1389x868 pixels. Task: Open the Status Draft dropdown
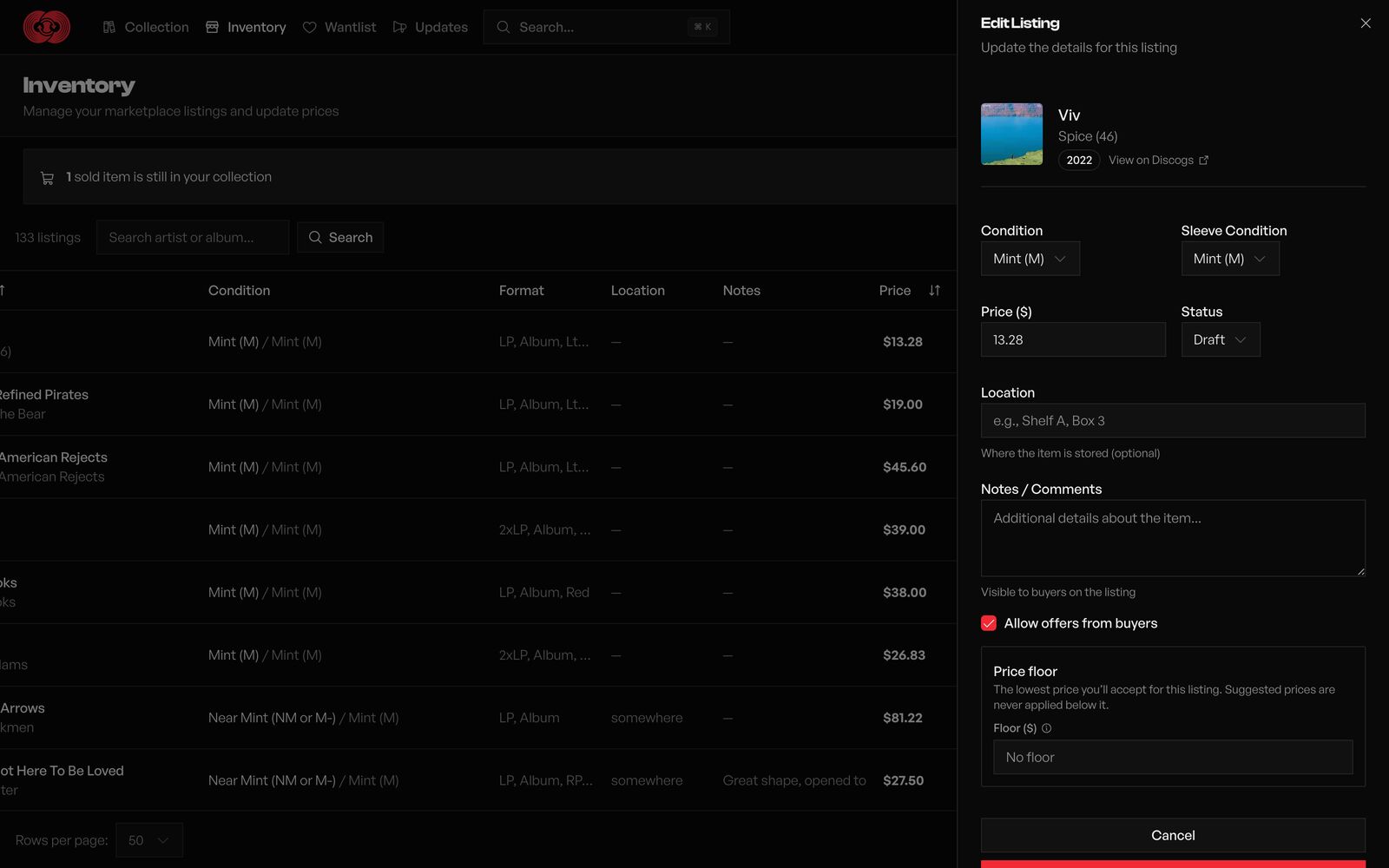1220,339
